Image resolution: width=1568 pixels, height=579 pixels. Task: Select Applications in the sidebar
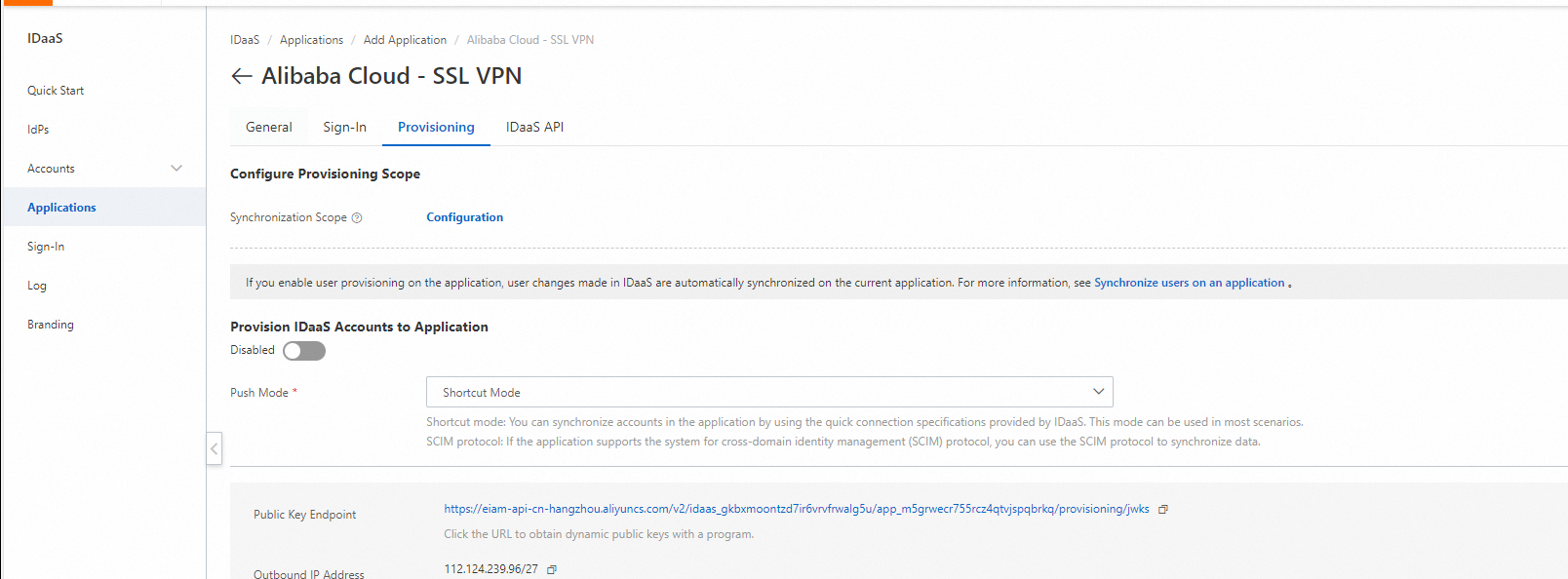[103, 208]
